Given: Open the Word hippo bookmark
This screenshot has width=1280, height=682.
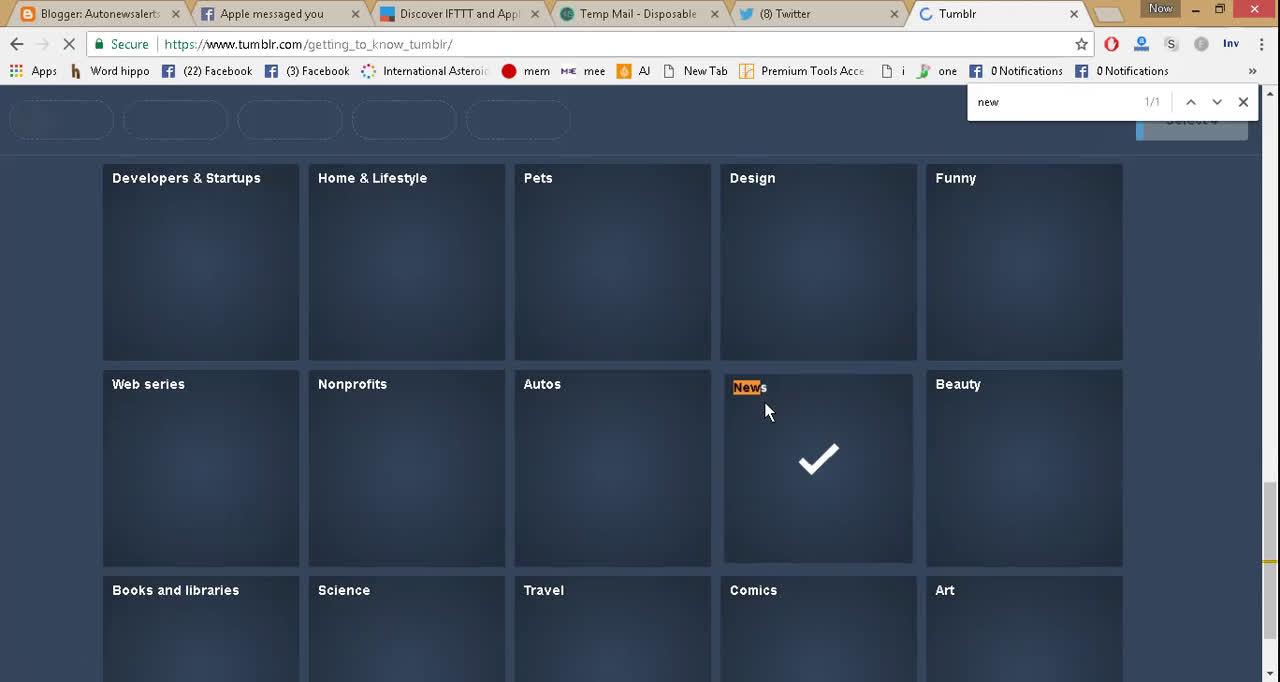Looking at the screenshot, I should 110,71.
